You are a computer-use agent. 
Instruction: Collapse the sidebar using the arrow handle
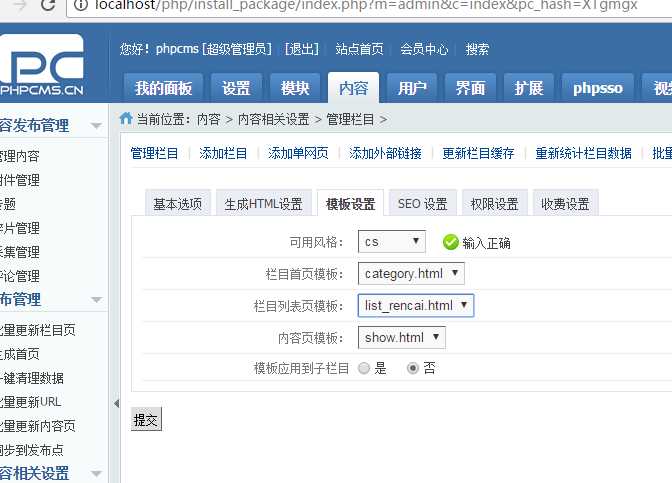pyautogui.click(x=116, y=403)
